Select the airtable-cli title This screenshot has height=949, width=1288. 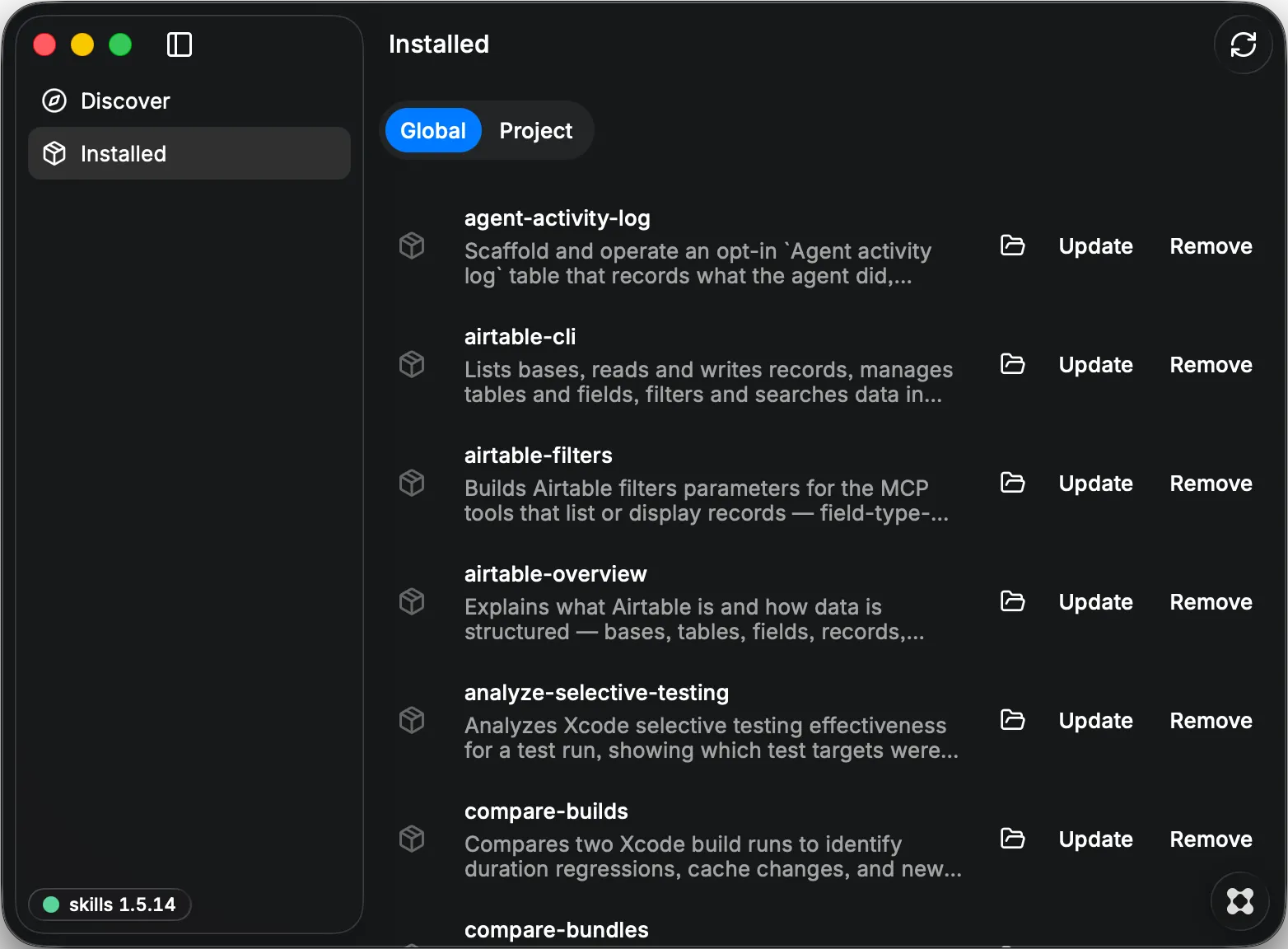point(520,337)
